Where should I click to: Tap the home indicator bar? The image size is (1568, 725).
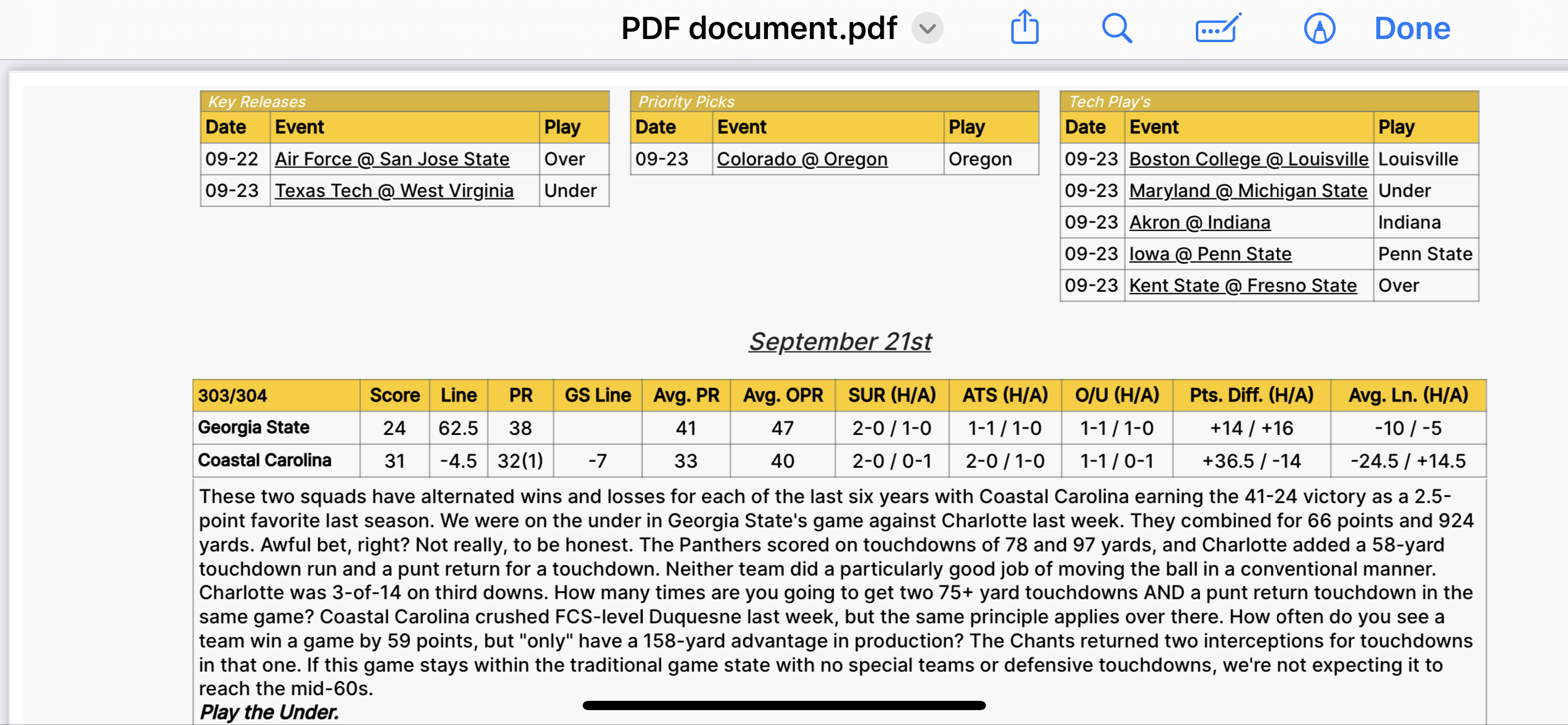click(x=783, y=705)
